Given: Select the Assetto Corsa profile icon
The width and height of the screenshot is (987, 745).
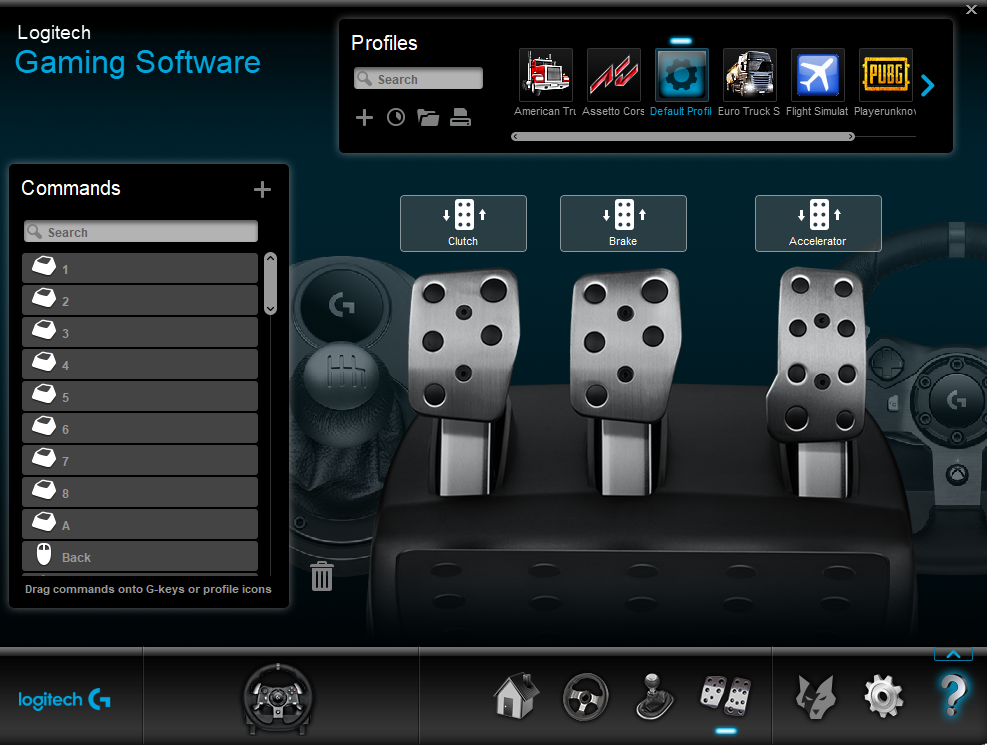Looking at the screenshot, I should (614, 75).
